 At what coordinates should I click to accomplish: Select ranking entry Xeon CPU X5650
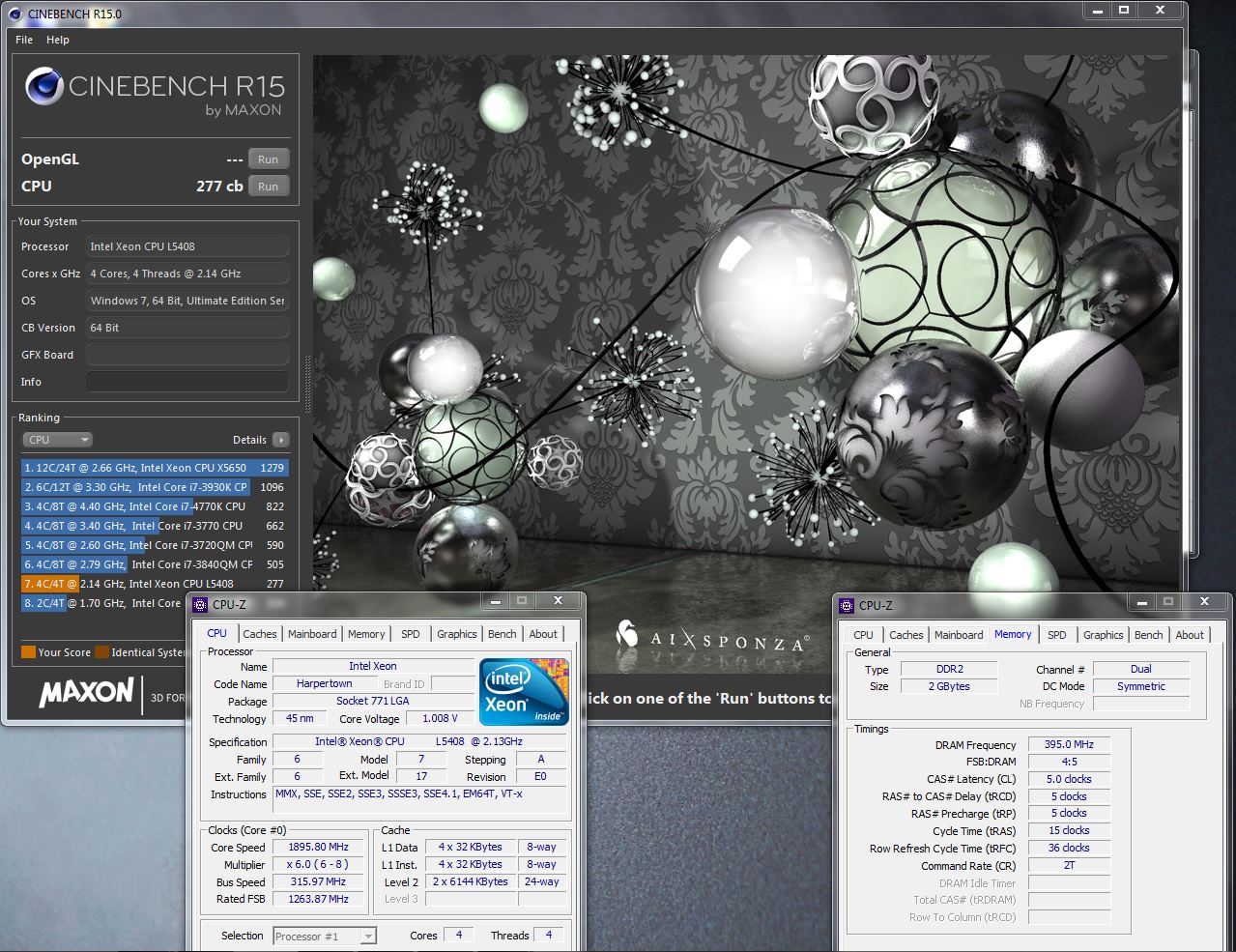(155, 468)
